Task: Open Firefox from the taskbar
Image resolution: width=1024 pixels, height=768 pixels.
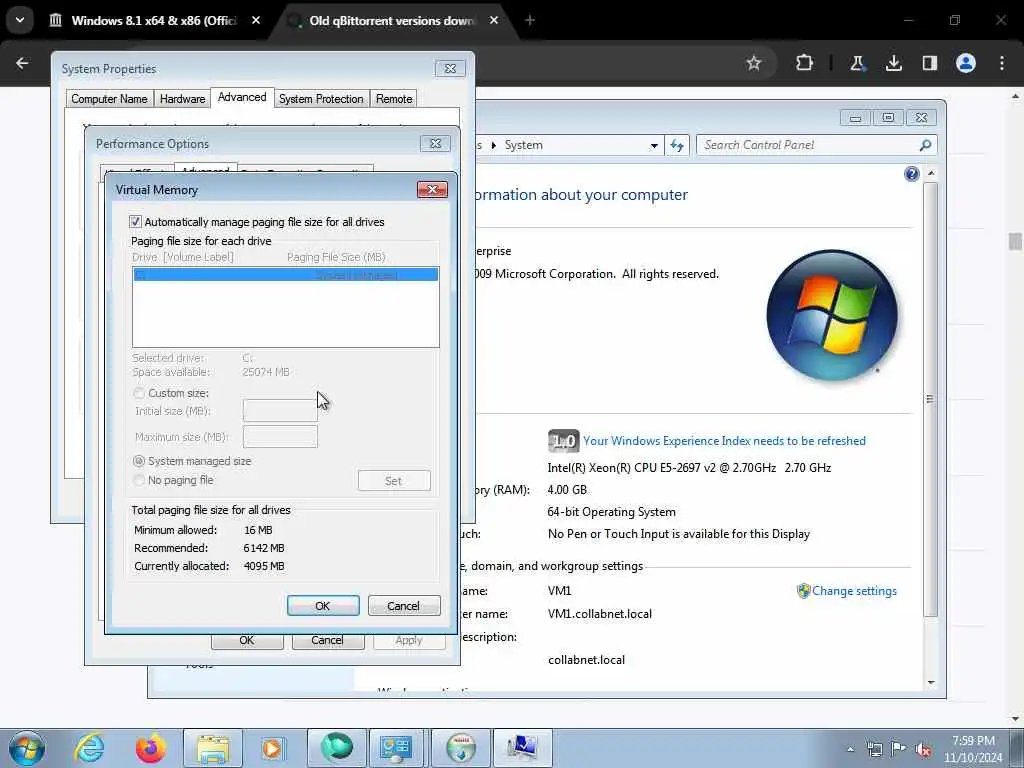Action: coord(150,748)
